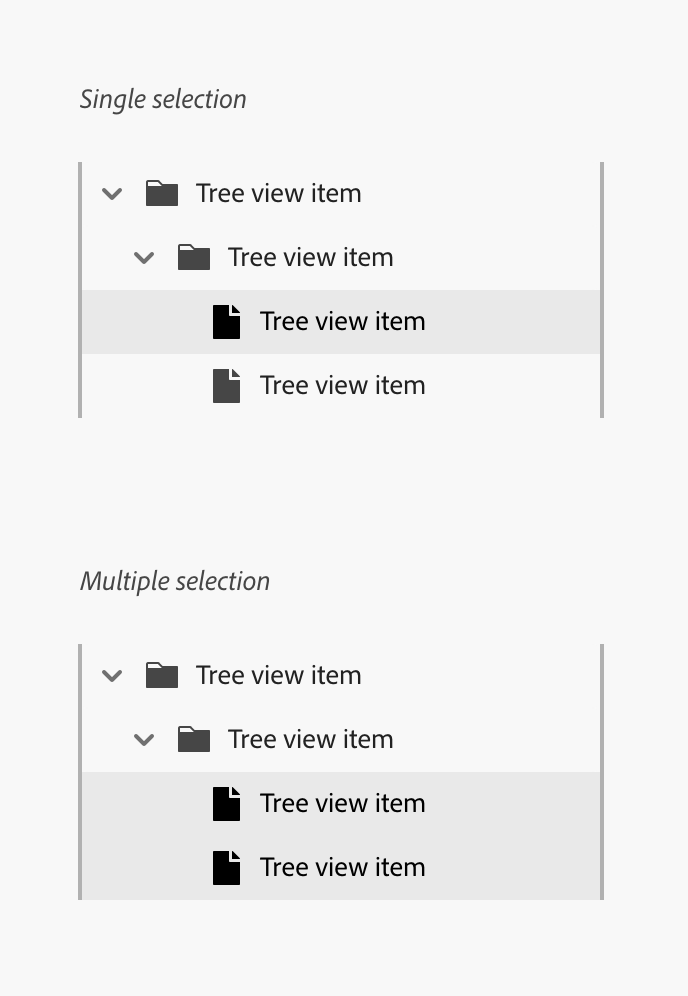Collapse the second-level chevron in multiple selection tree
The image size is (688, 996).
click(x=143, y=739)
